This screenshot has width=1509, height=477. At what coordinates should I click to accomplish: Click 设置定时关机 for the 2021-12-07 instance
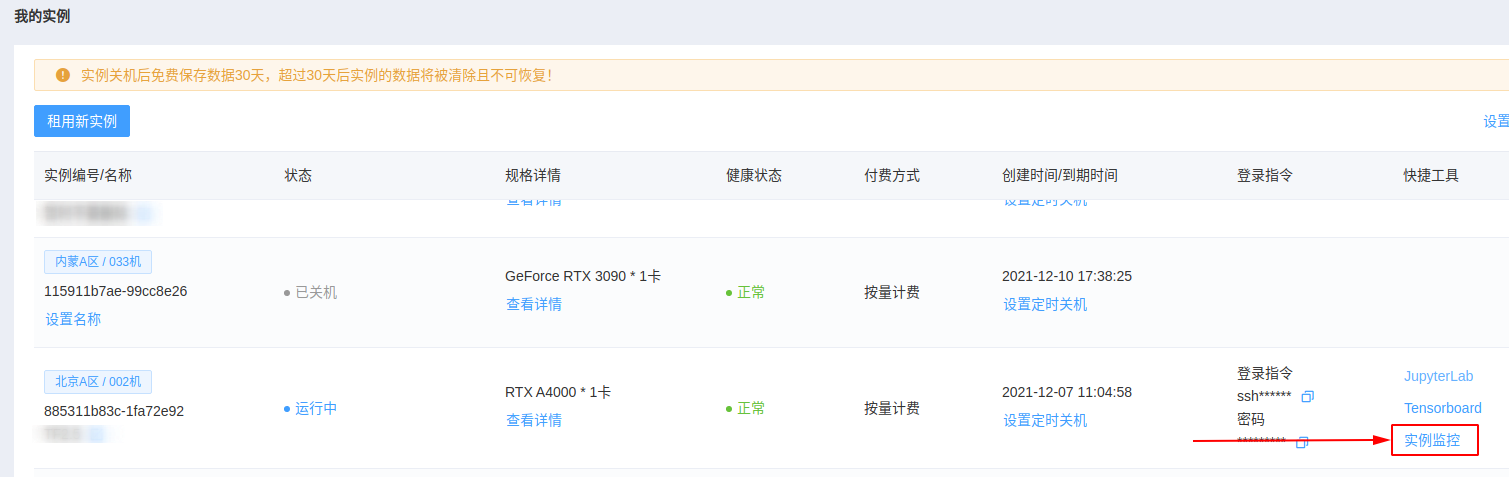(1045, 420)
